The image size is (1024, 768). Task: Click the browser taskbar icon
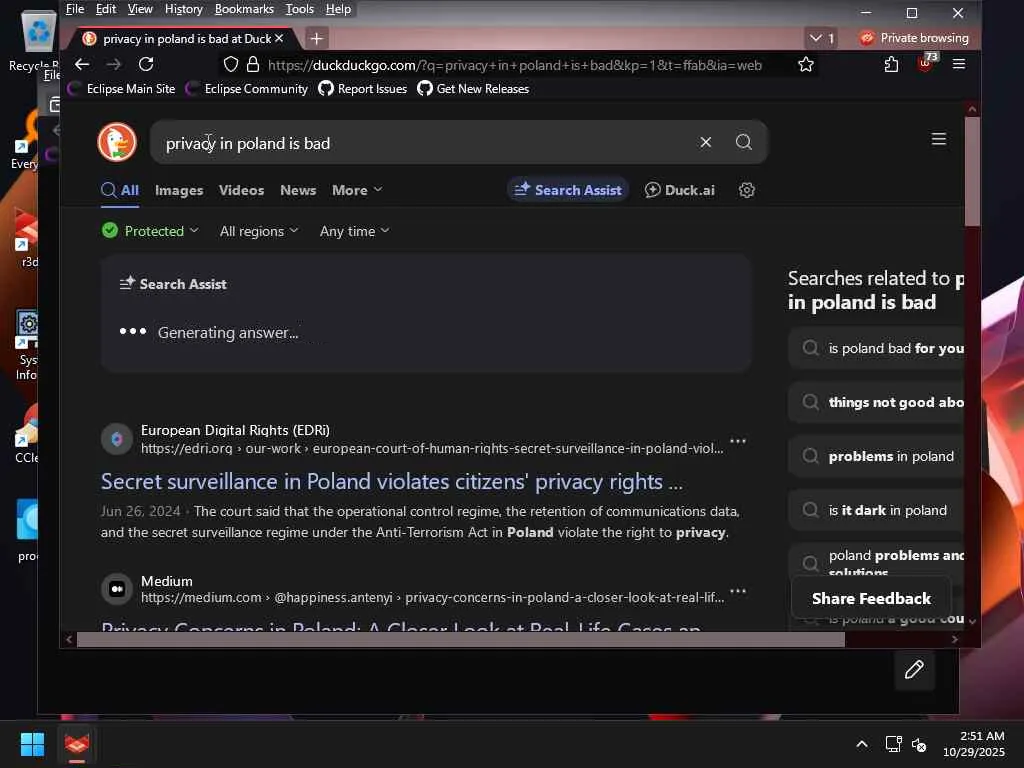77,744
